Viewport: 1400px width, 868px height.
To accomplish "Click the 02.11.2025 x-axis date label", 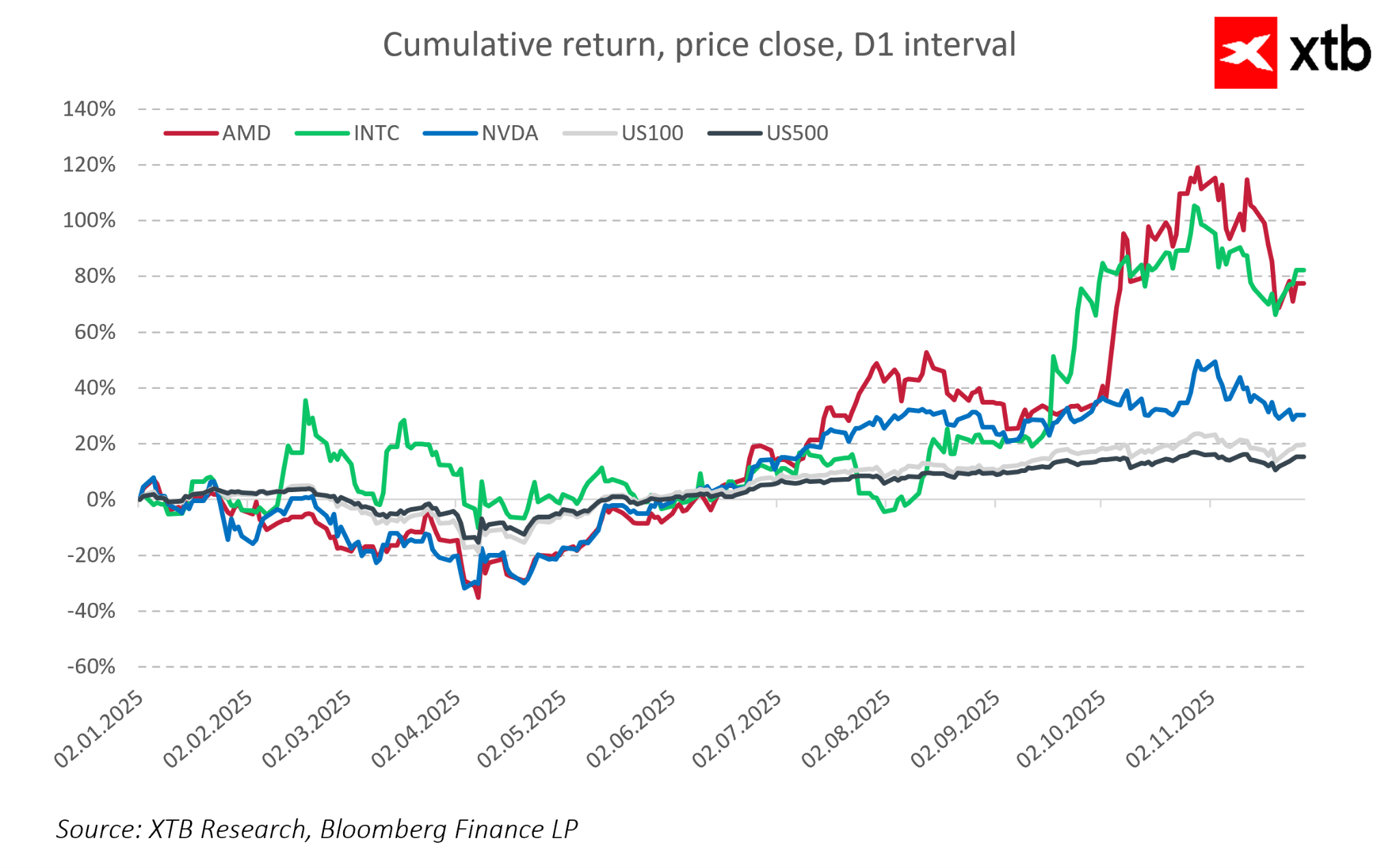I will pyautogui.click(x=1172, y=729).
